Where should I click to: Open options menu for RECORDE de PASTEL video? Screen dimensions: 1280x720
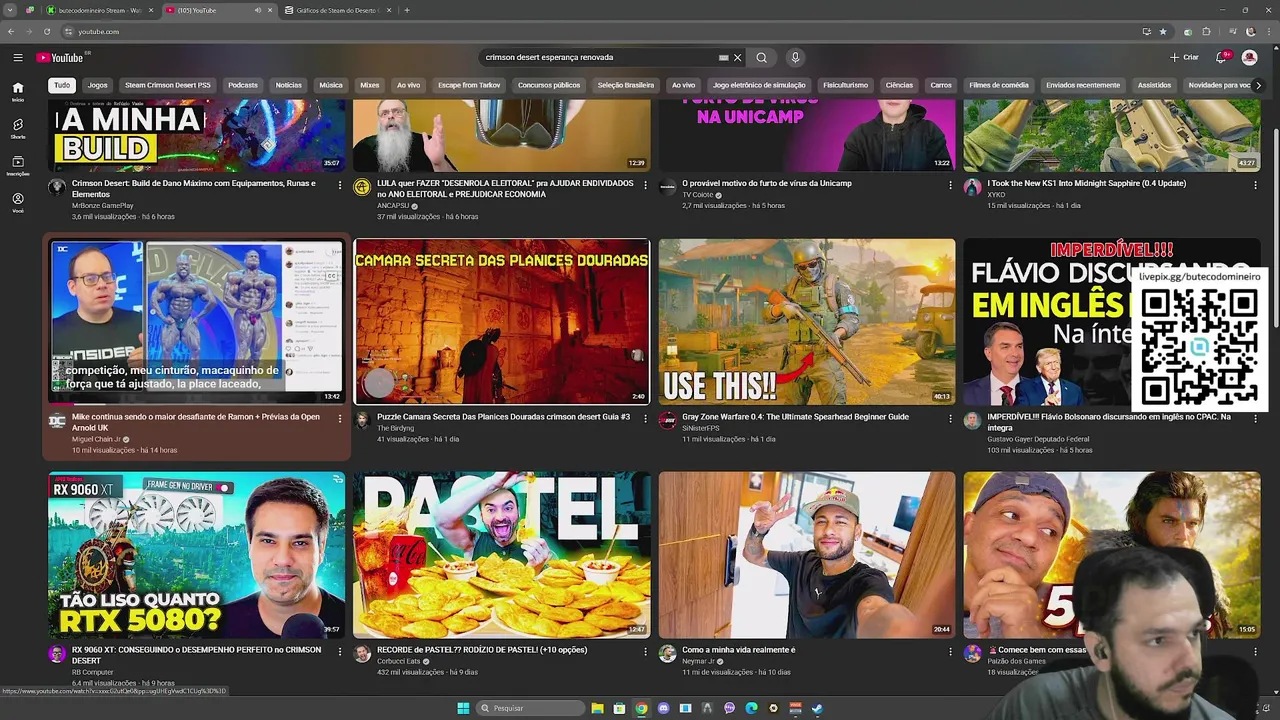(645, 652)
